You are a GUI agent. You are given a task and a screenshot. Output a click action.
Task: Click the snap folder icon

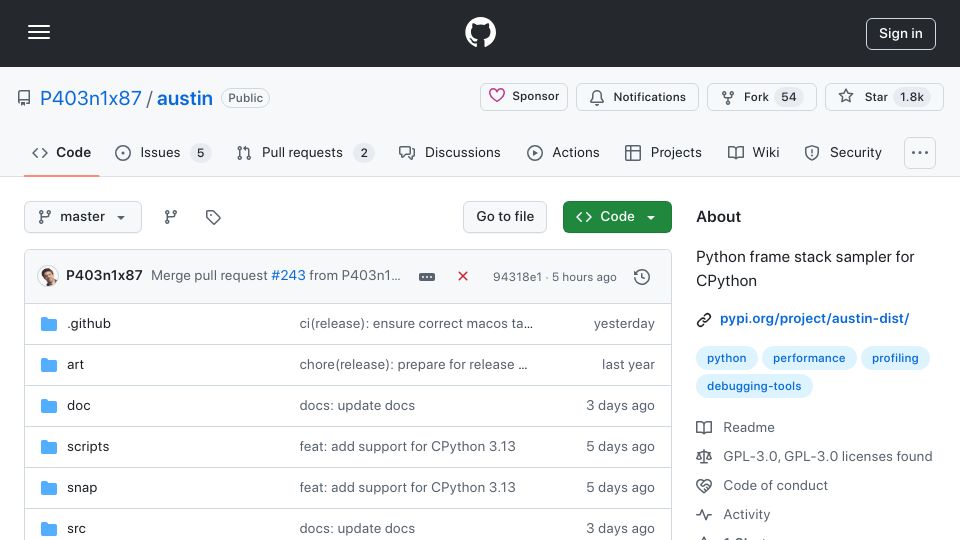[x=49, y=488]
